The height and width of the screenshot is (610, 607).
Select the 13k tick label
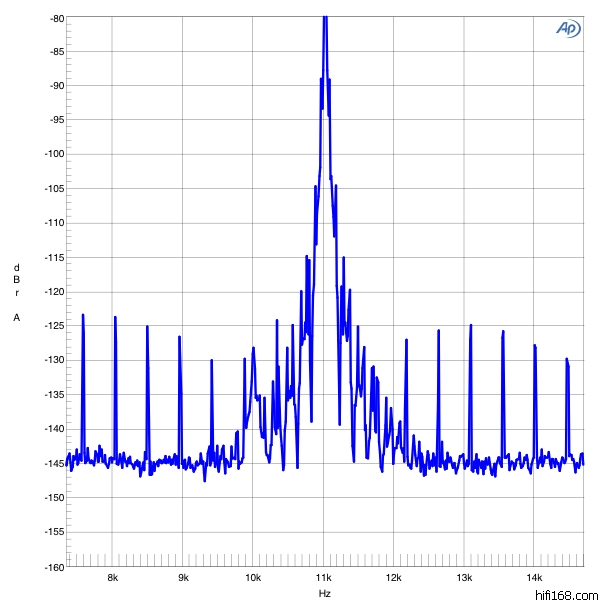(x=464, y=577)
